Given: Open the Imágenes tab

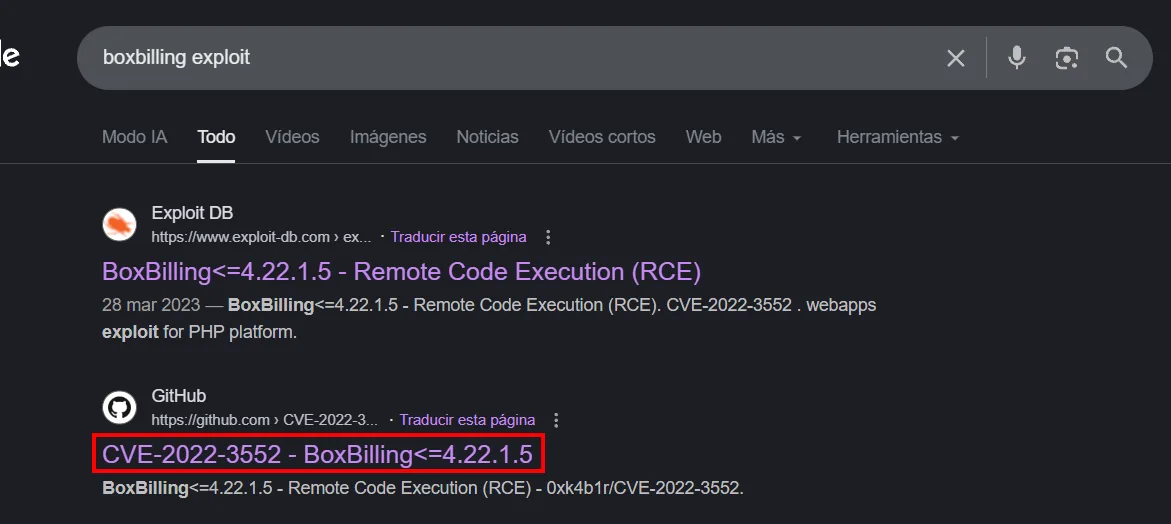Looking at the screenshot, I should [388, 137].
